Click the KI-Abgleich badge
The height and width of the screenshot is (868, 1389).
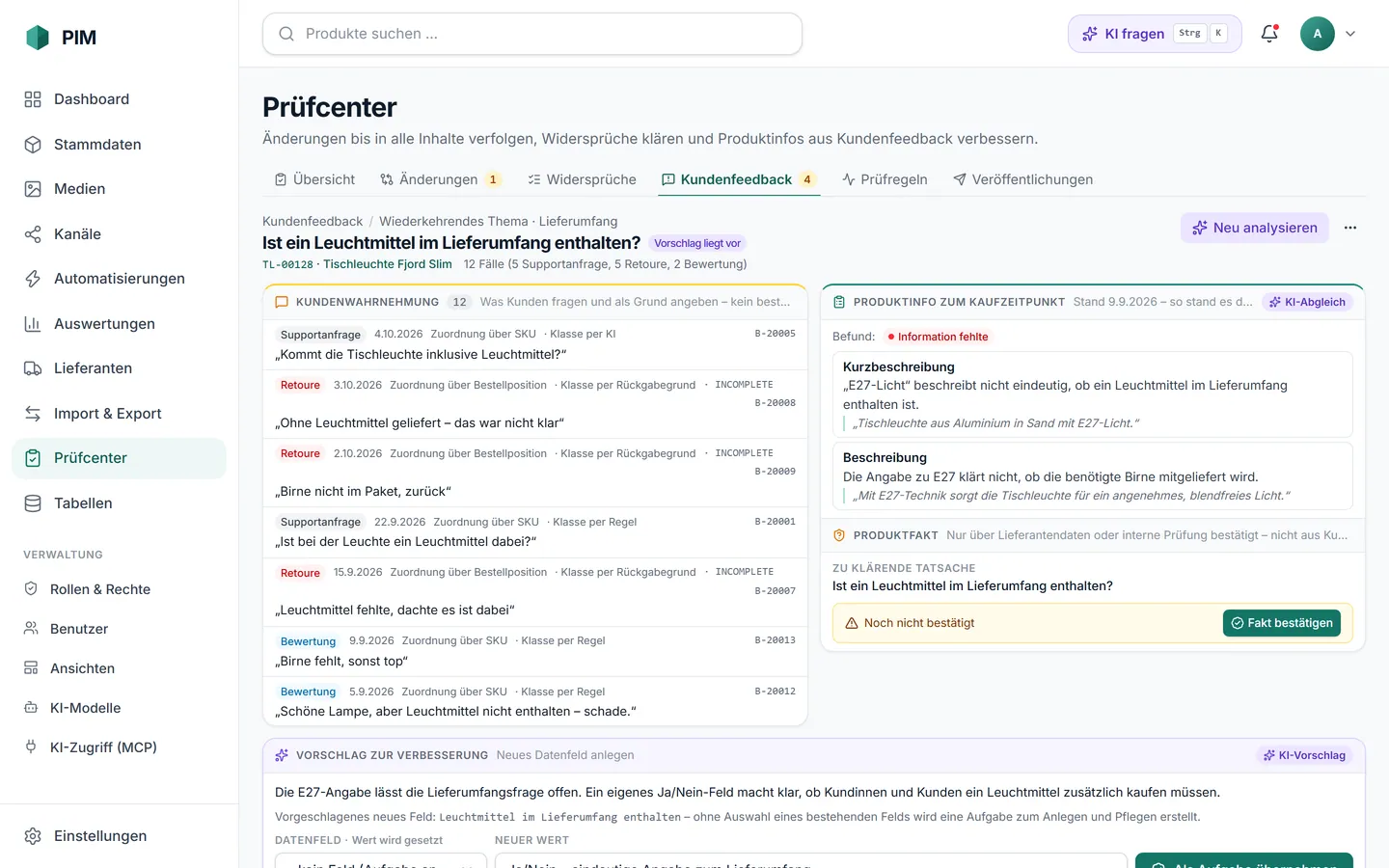click(x=1307, y=302)
